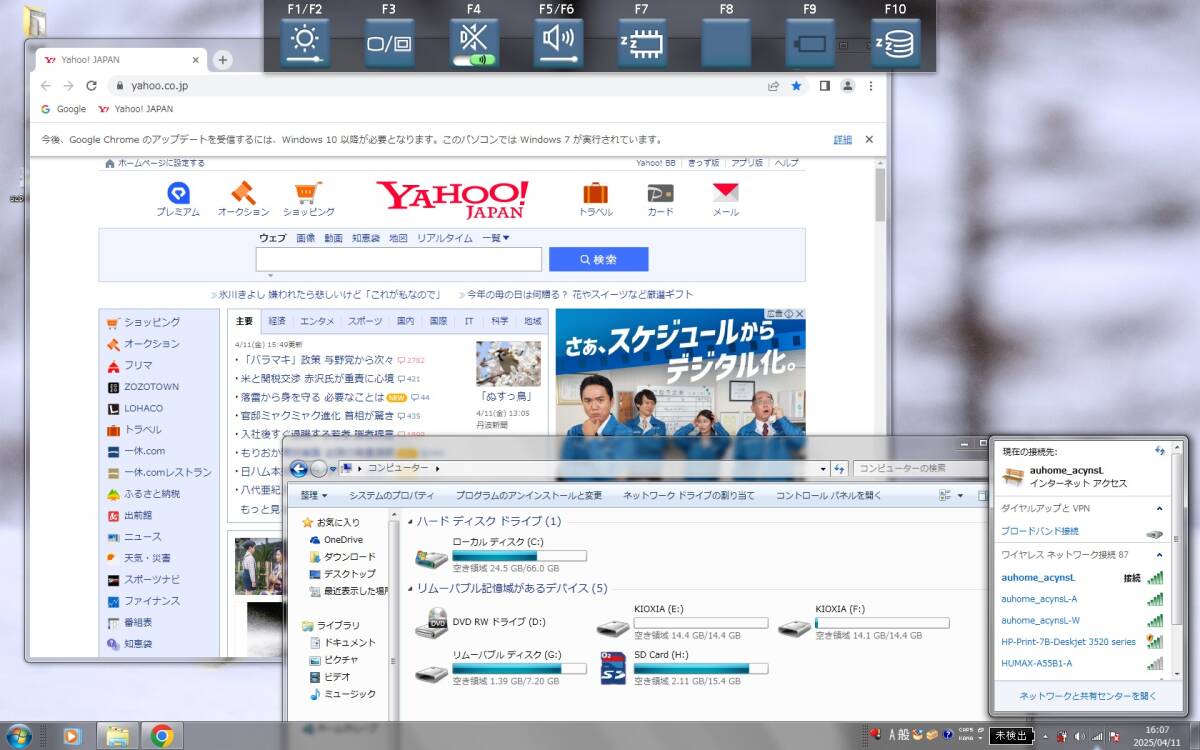Share this page from the address bar

pyautogui.click(x=773, y=86)
